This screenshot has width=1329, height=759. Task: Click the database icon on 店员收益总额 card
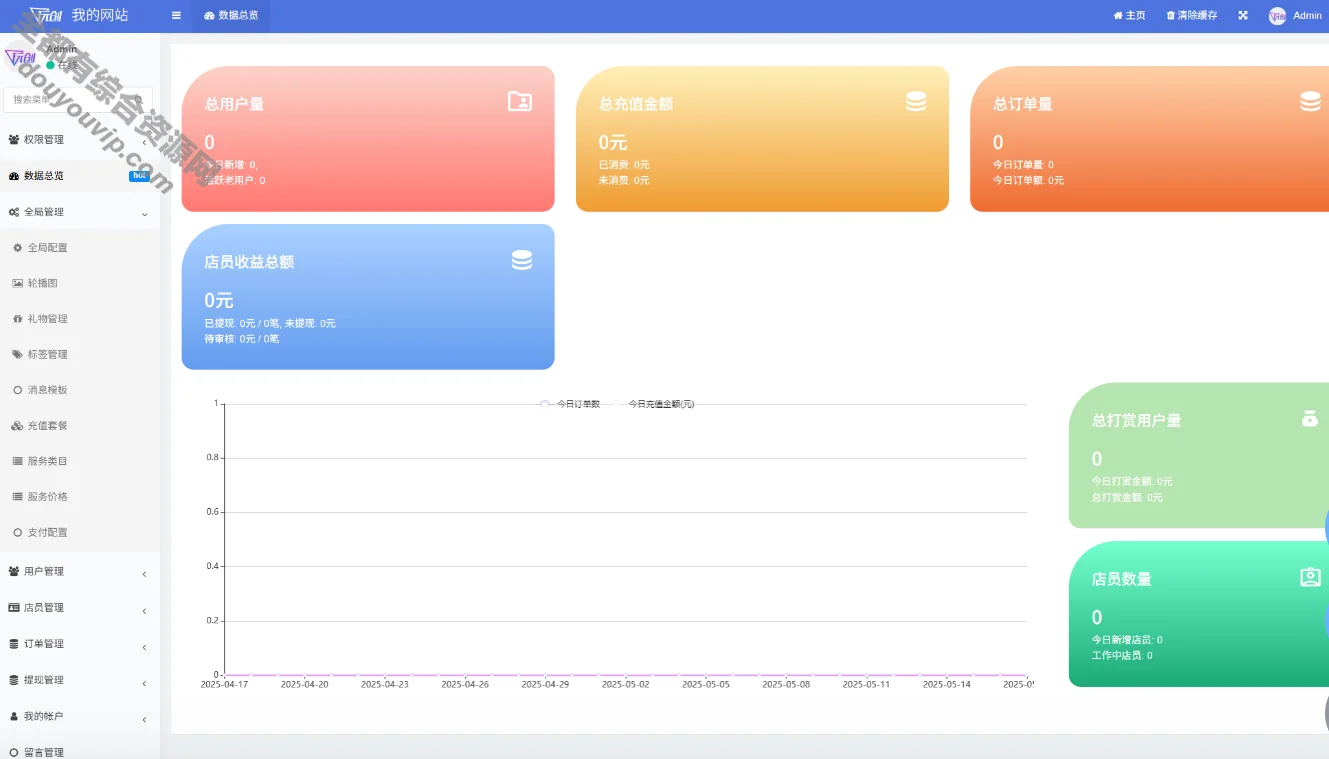(x=522, y=260)
